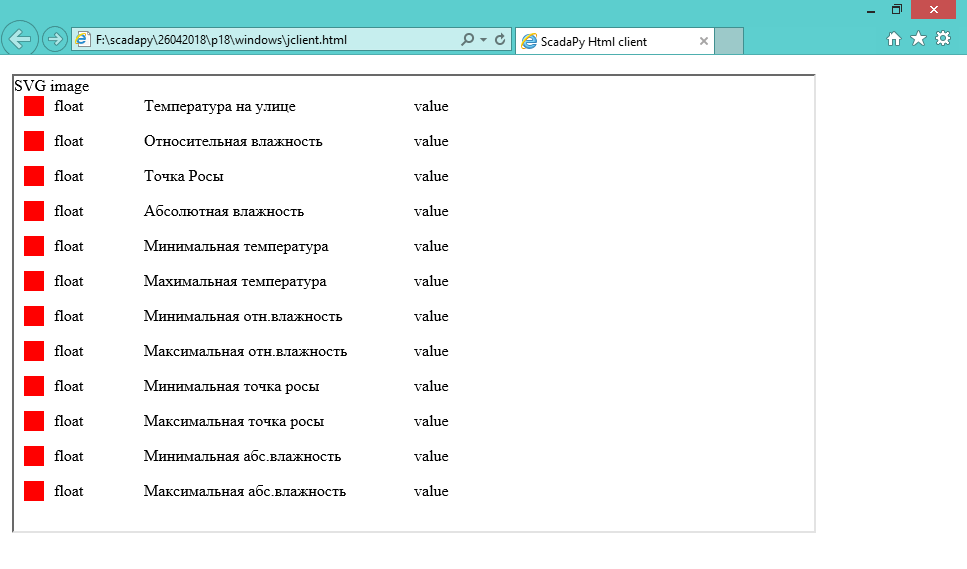This screenshot has height=569, width=967.
Task: Click value of Максимальная отн.влажность
Action: pos(431,351)
